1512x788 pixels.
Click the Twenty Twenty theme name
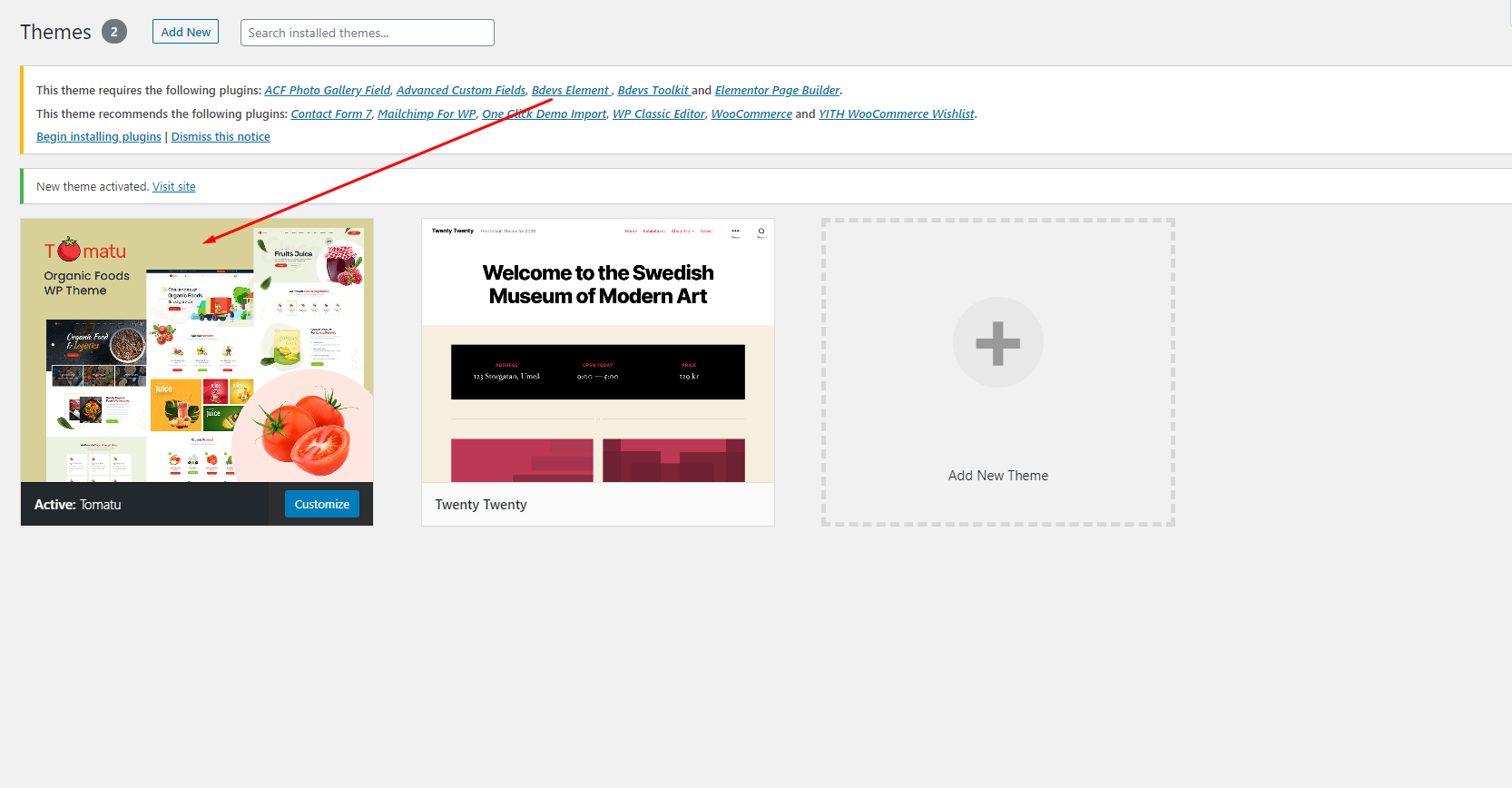[x=481, y=505]
